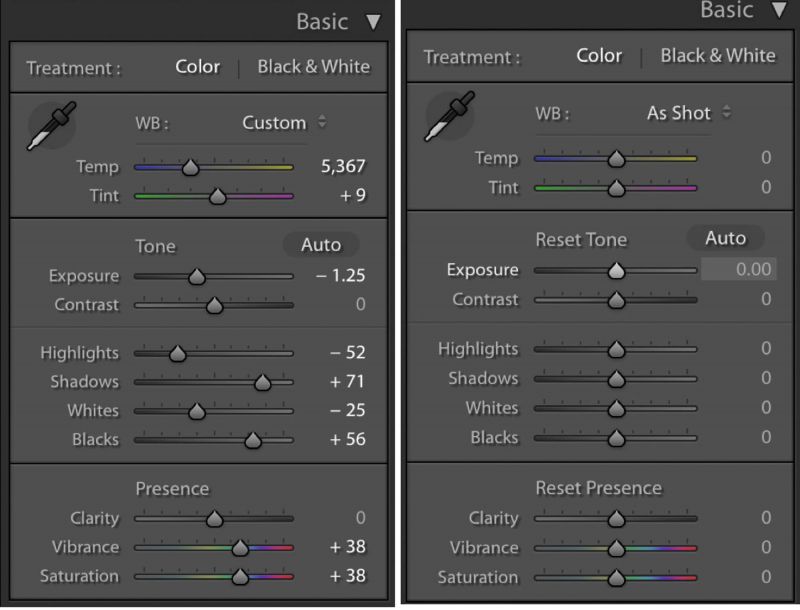The height and width of the screenshot is (610, 800).
Task: Click the Exposure value field showing 0.00
Action: (x=739, y=269)
